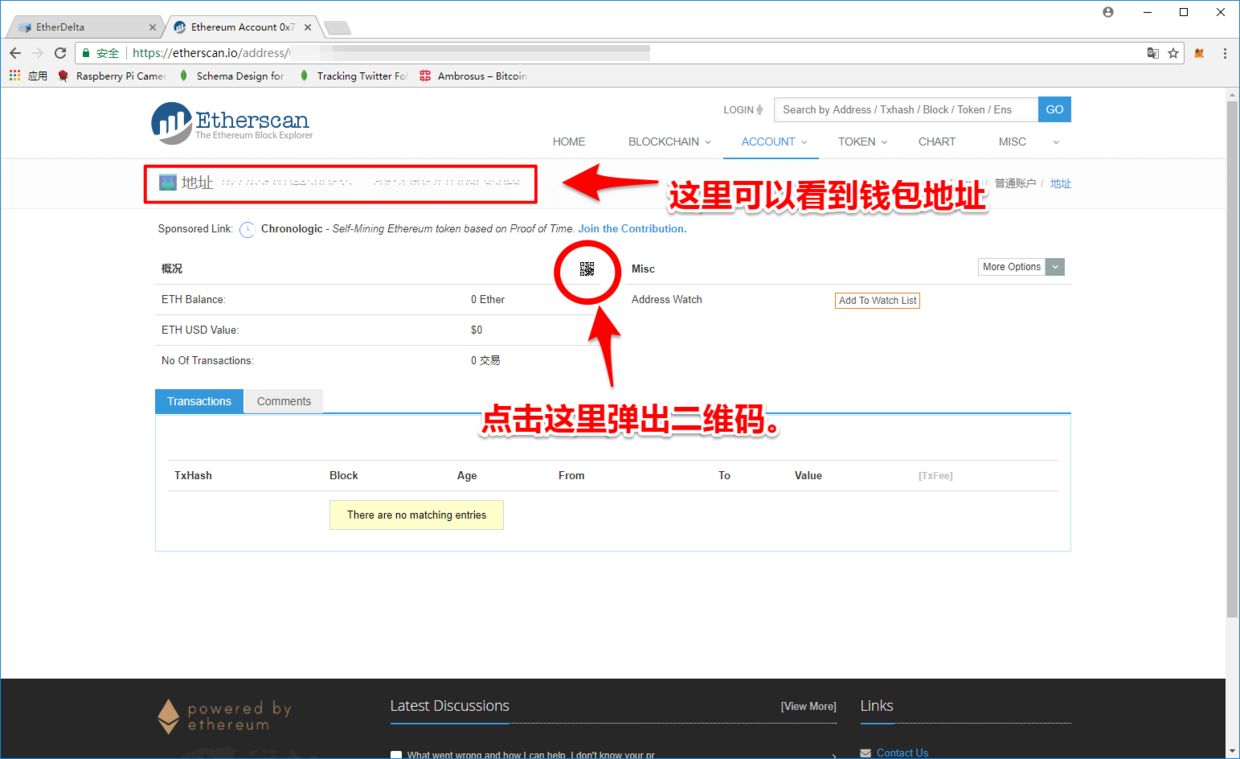Click the [TxFee] column header

[935, 476]
